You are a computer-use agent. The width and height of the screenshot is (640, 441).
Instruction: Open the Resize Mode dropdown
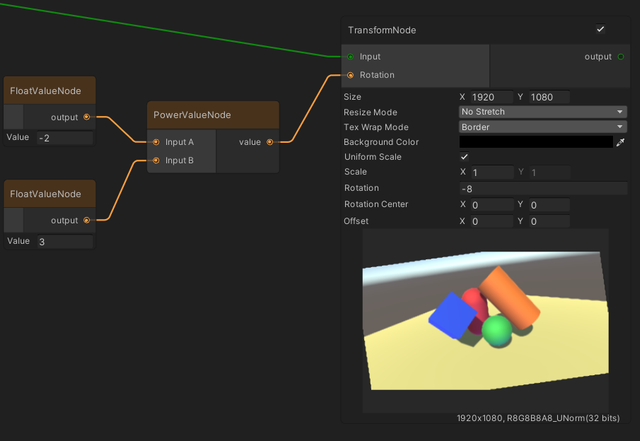543,112
